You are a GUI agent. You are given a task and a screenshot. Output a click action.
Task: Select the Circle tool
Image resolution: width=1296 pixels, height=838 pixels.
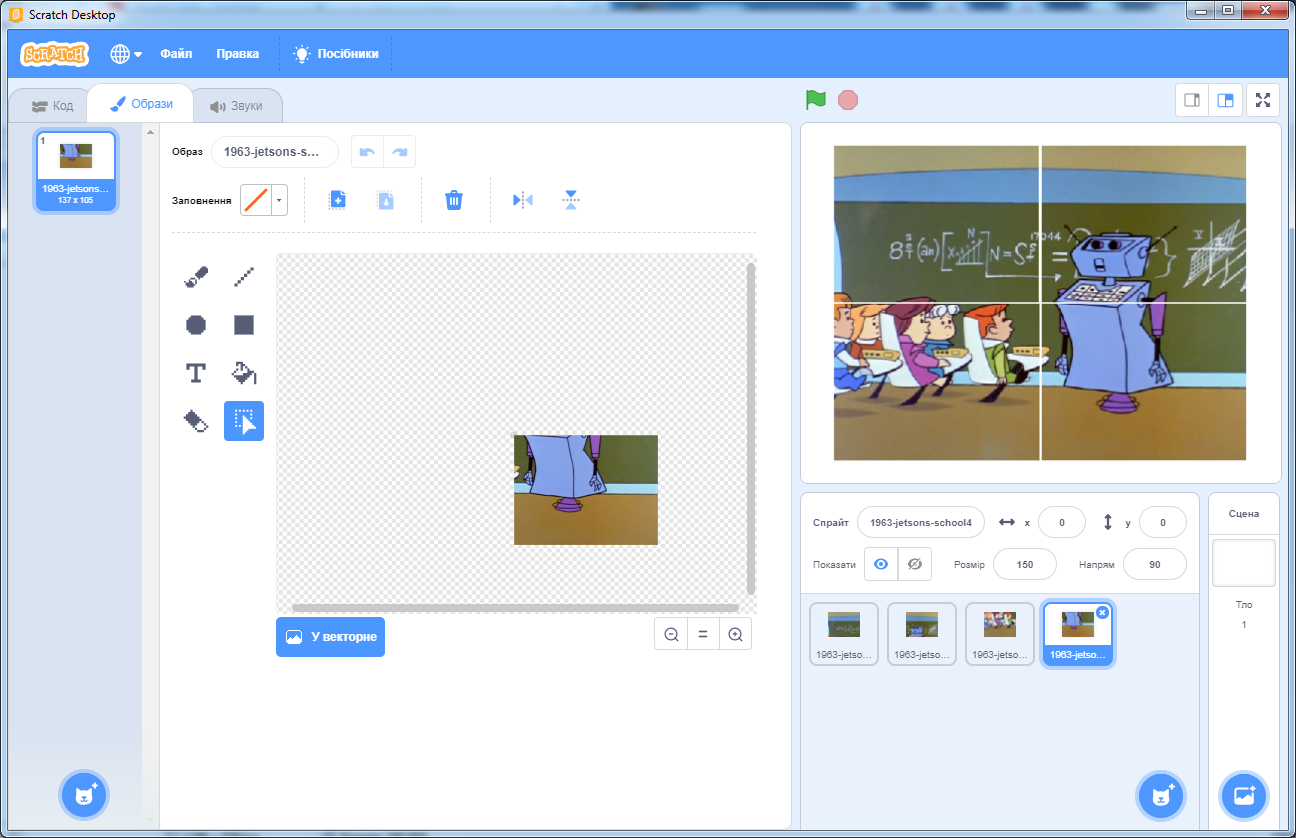click(196, 325)
